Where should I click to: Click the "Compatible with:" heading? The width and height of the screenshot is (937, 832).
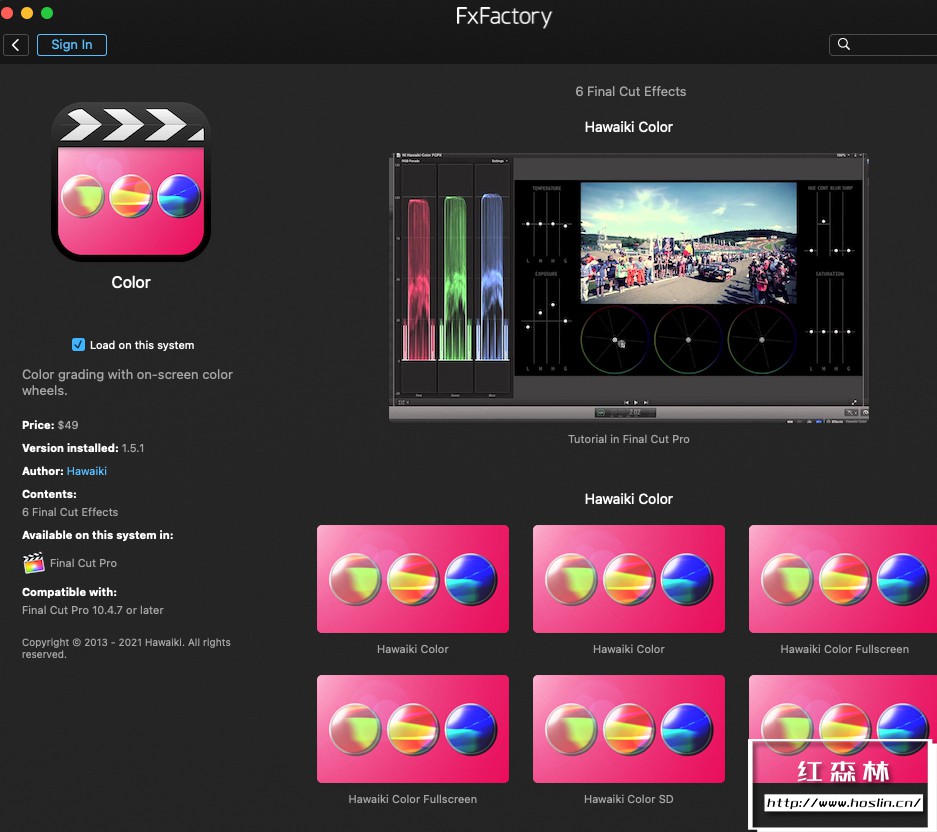[x=69, y=592]
